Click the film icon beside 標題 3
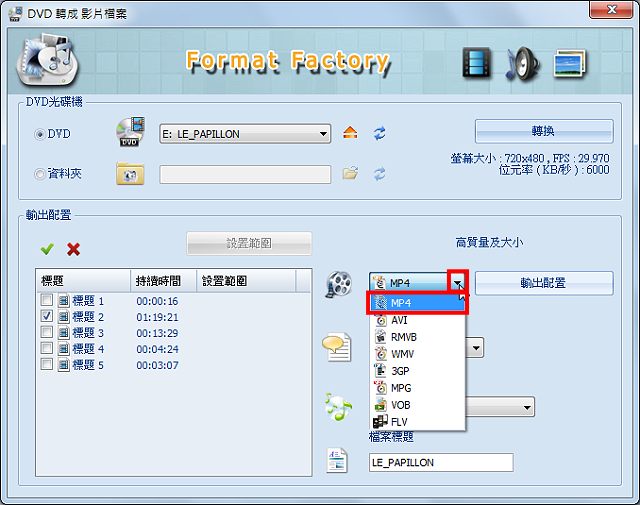Image resolution: width=640 pixels, height=505 pixels. [x=64, y=333]
